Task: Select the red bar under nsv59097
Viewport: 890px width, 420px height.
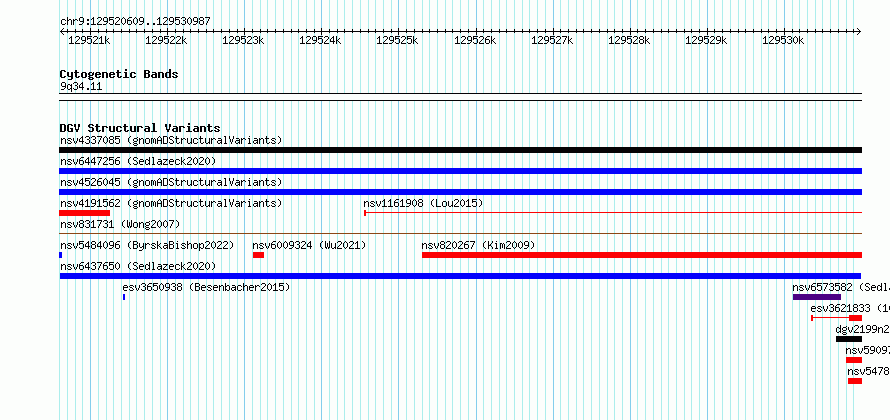Action: 854,360
